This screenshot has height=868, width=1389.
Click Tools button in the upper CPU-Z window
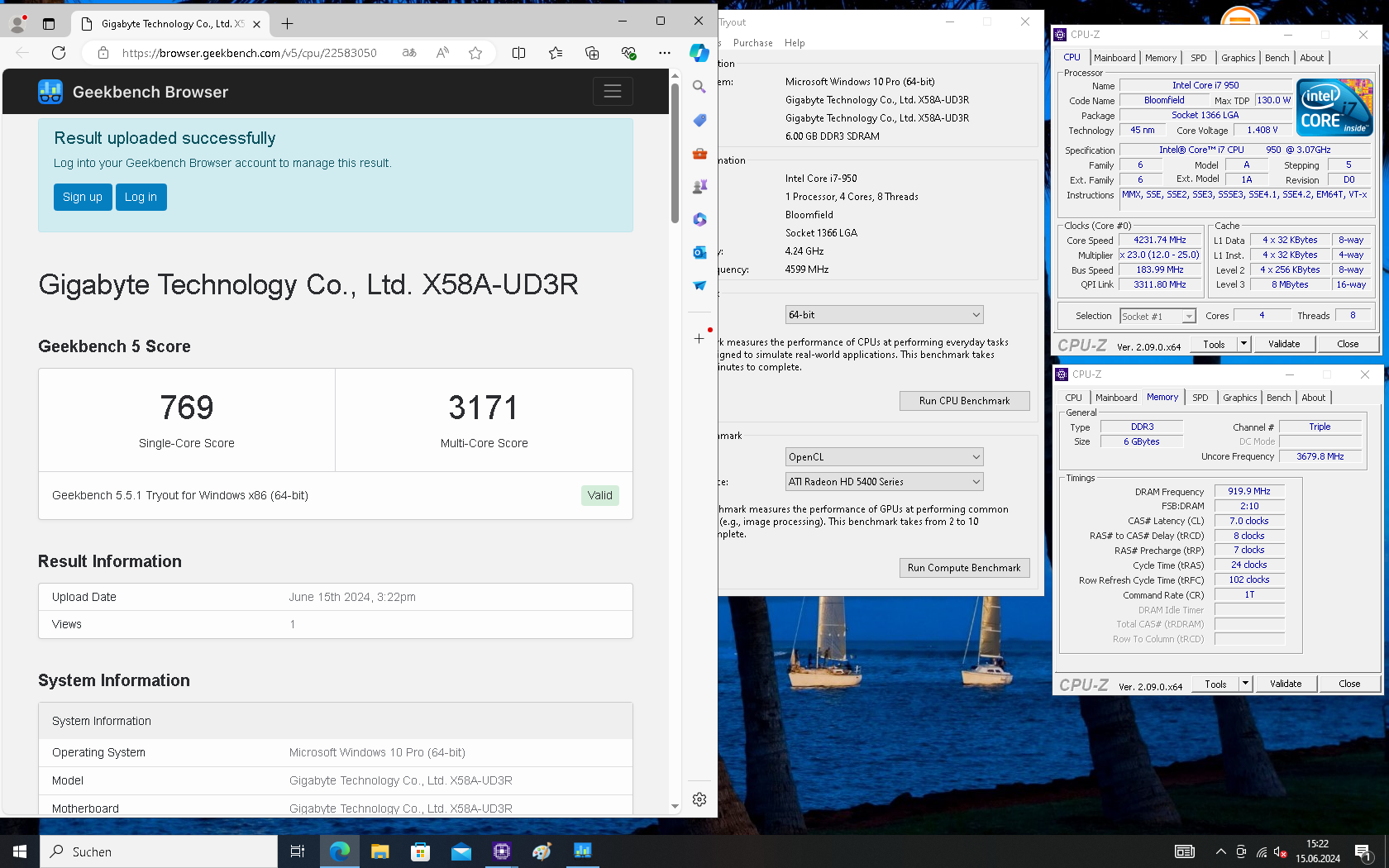(1214, 344)
